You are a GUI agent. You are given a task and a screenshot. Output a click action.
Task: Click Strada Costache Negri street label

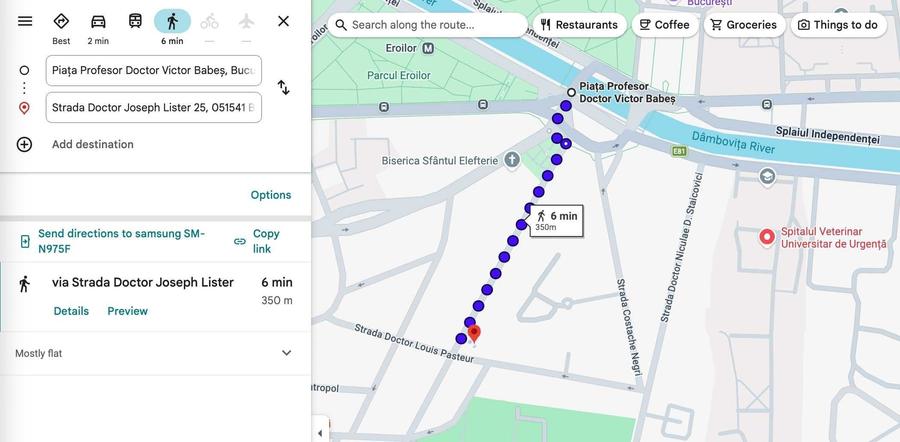tap(630, 327)
